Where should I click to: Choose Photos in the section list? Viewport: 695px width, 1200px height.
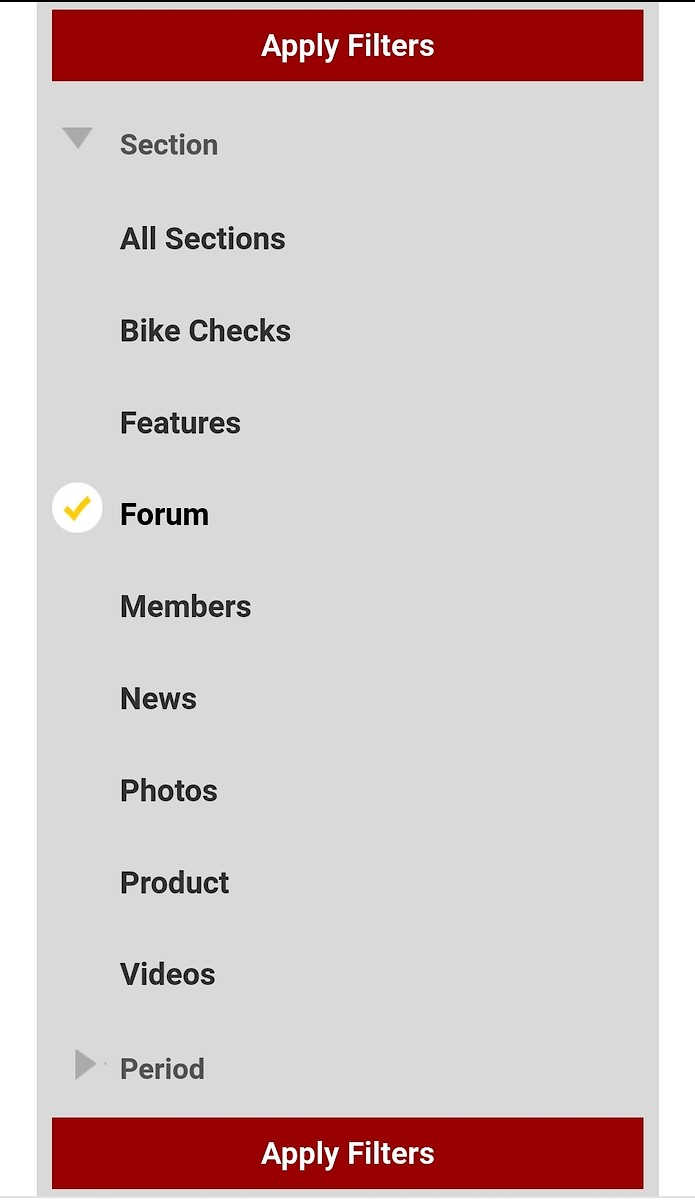pos(168,791)
